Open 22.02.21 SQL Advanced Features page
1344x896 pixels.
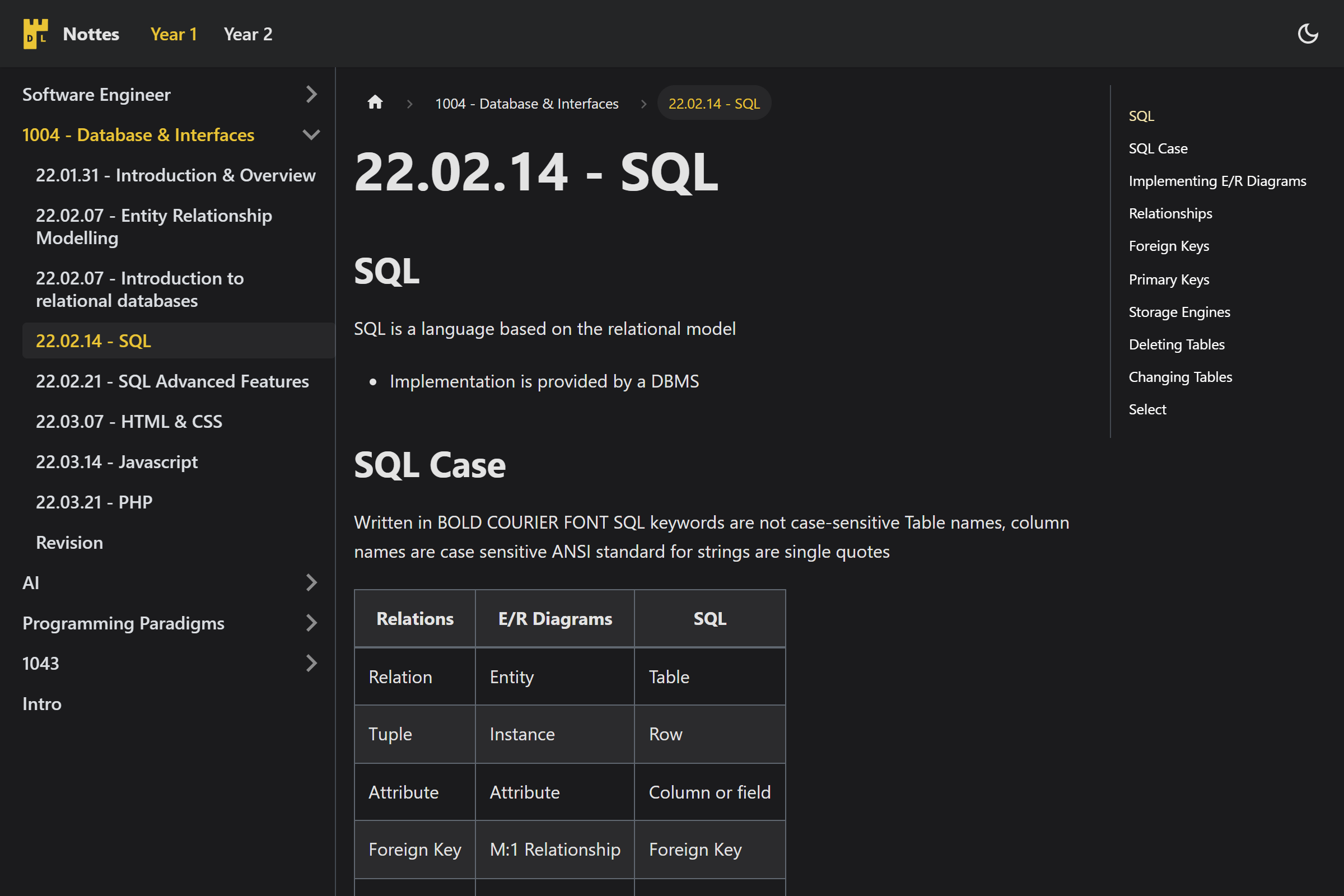[172, 381]
